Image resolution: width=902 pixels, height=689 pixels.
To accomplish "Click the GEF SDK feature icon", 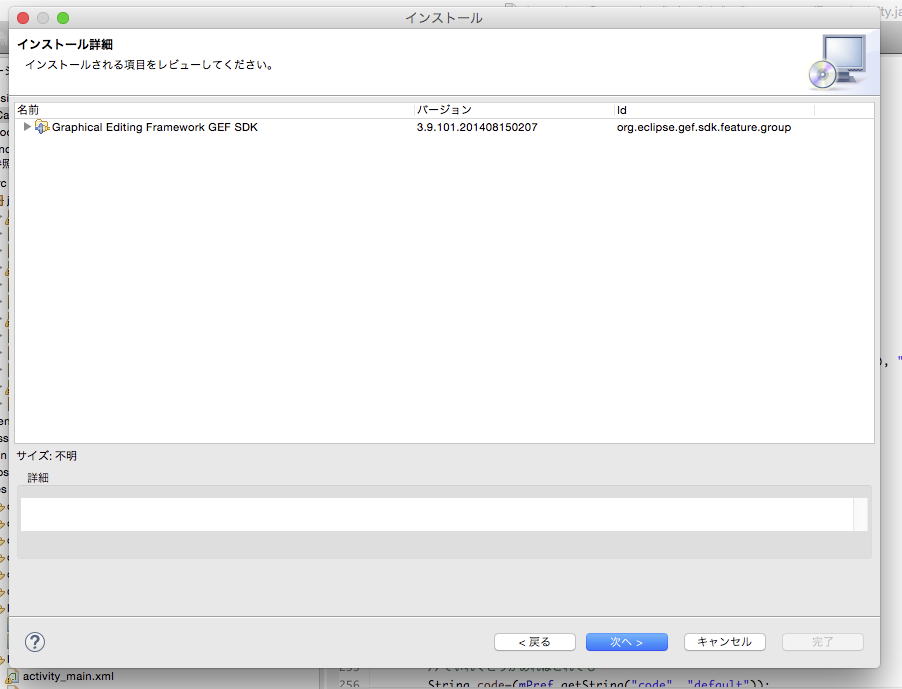I will pyautogui.click(x=41, y=126).
